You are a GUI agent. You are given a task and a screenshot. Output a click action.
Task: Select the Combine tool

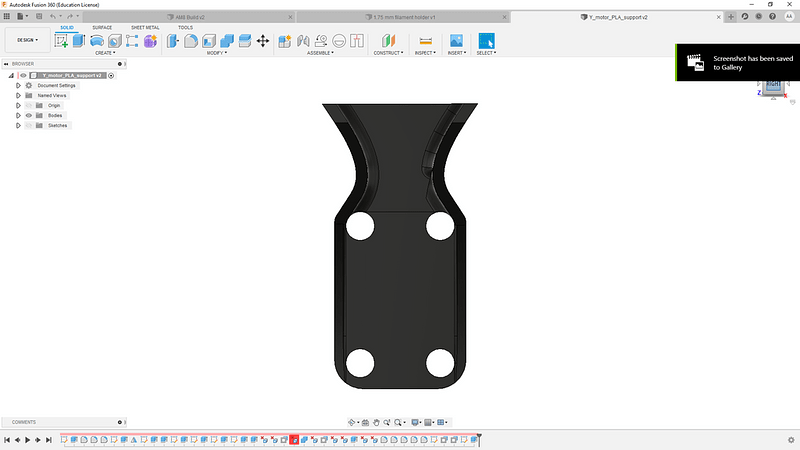227,41
